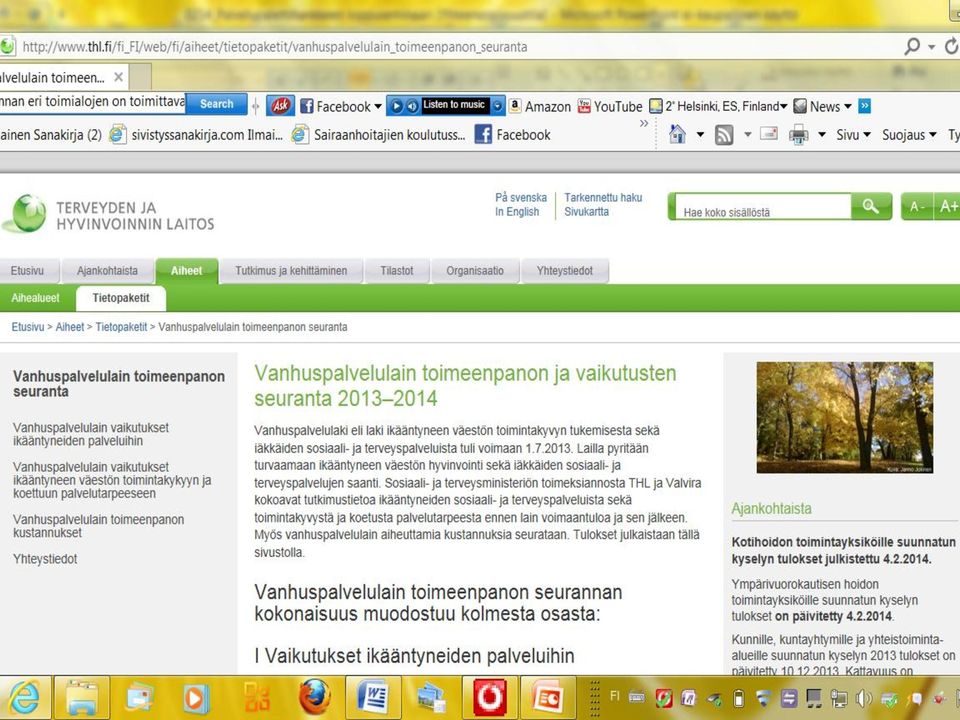Click the Helsinki weather icon
Viewport: 960px width, 720px height.
coord(656,106)
